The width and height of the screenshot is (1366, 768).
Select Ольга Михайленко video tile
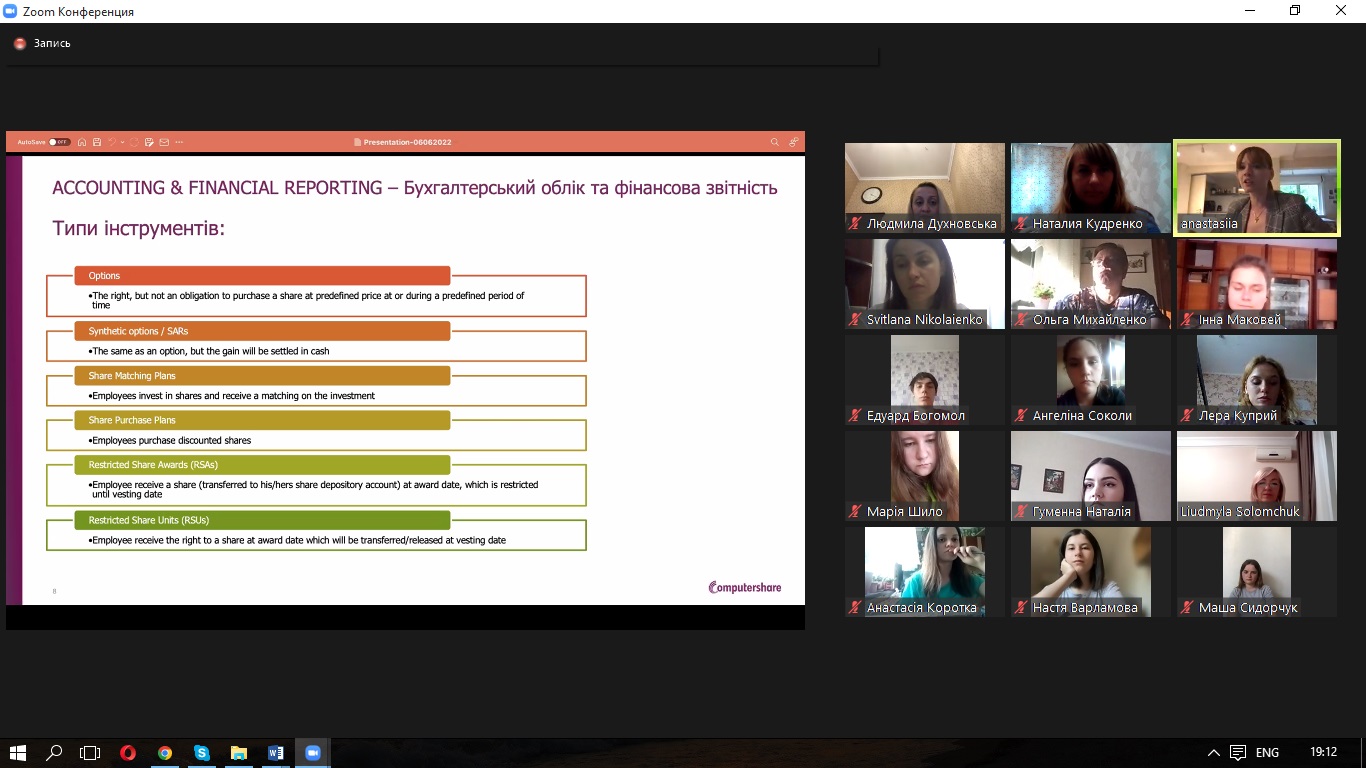tap(1091, 284)
